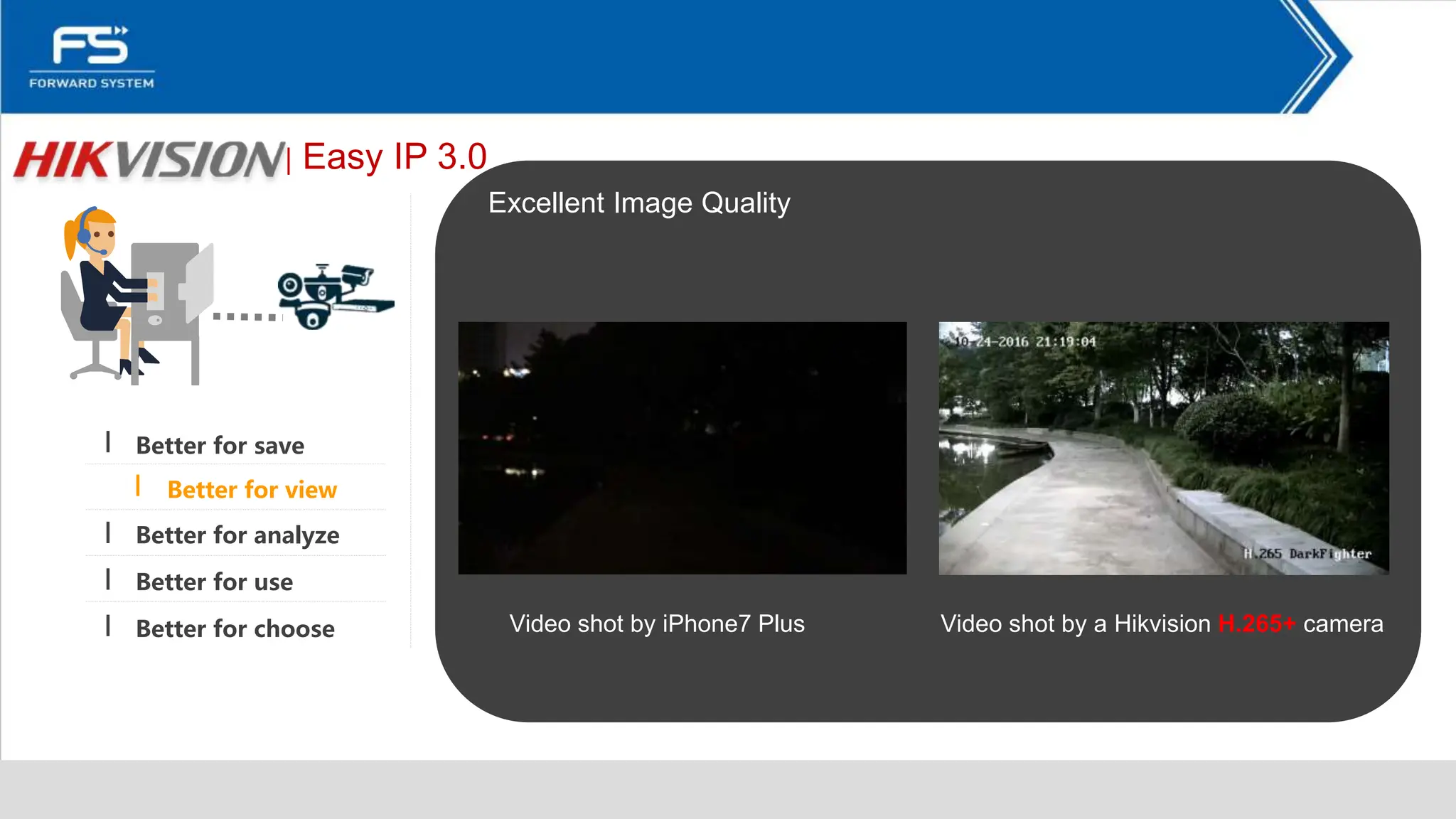Click the red 'H.265+' text in caption

[1257, 624]
